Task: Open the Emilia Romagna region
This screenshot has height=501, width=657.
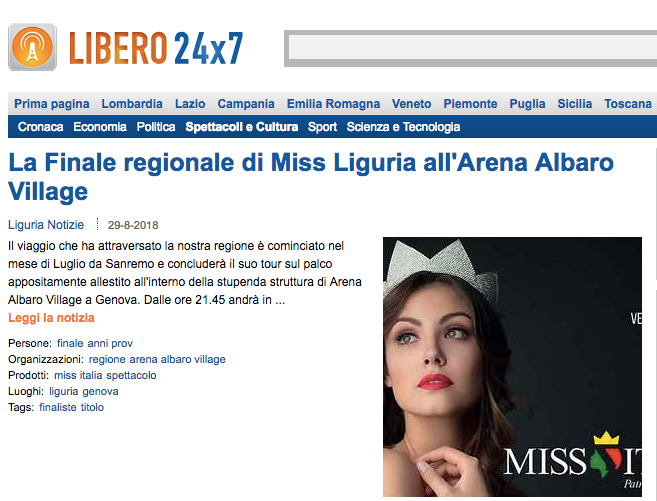Action: [333, 103]
